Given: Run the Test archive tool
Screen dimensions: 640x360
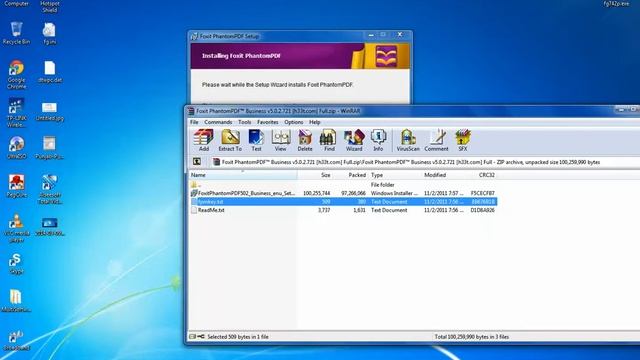Looking at the screenshot, I should tap(256, 140).
